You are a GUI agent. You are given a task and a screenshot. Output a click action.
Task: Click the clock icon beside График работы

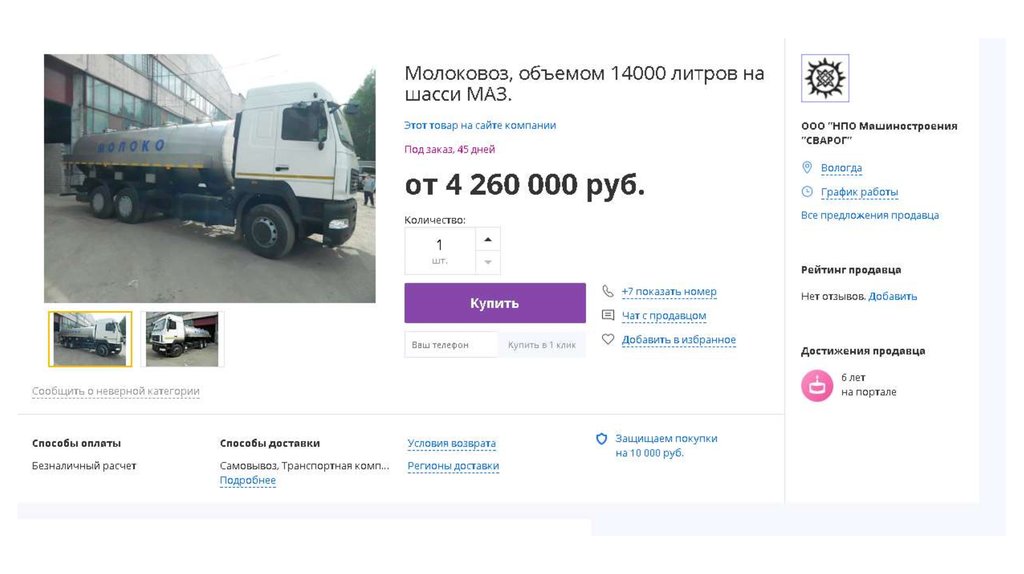(x=807, y=192)
